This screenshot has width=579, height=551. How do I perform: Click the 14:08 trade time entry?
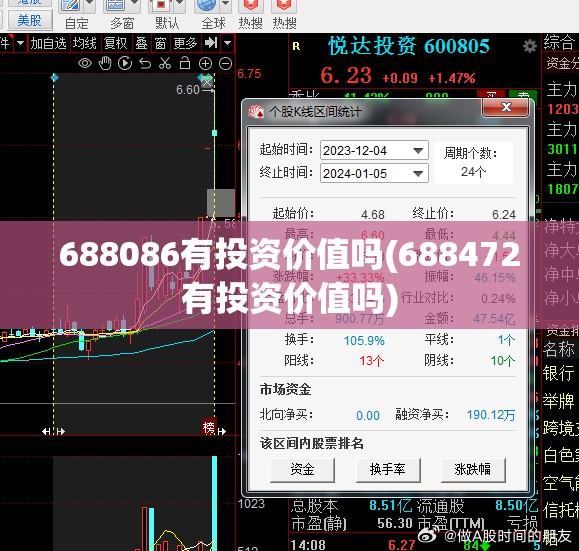click(308, 545)
